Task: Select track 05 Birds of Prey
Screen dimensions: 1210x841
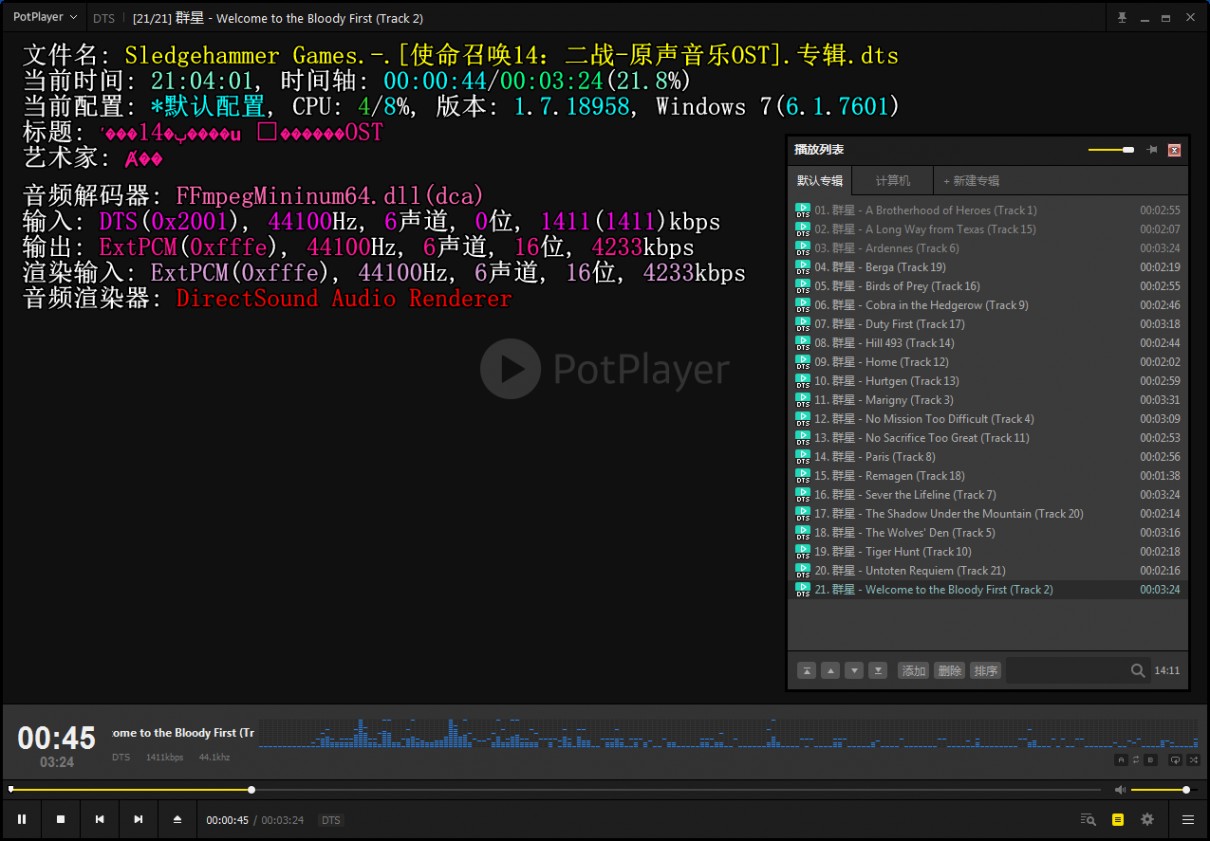Action: (x=988, y=286)
